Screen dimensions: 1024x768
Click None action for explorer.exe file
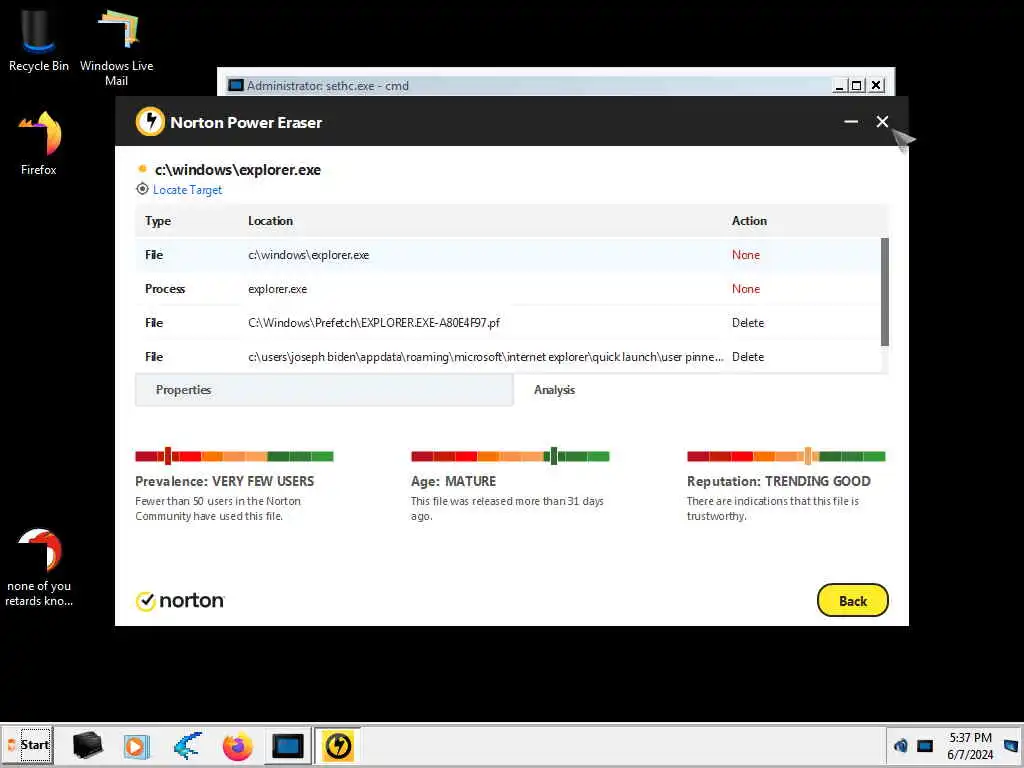point(746,255)
